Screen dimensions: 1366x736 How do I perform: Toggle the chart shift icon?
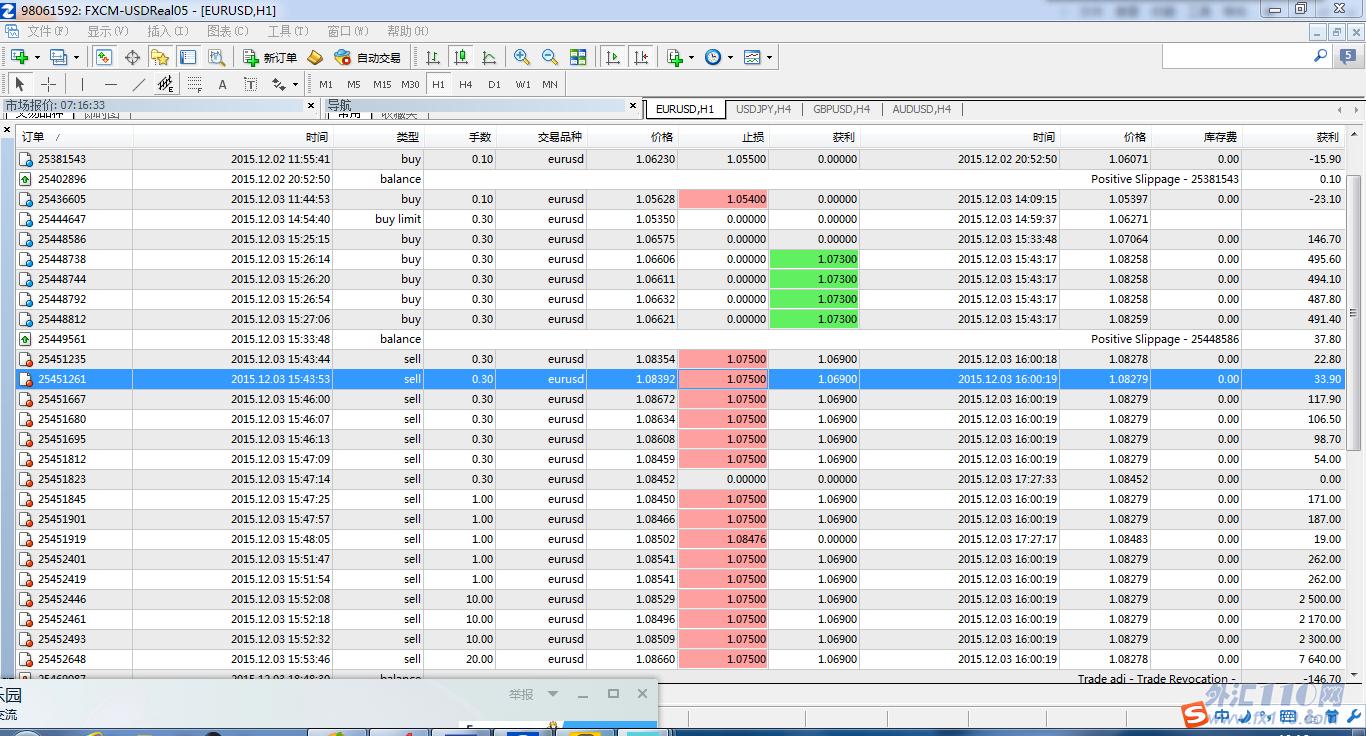[x=641, y=57]
